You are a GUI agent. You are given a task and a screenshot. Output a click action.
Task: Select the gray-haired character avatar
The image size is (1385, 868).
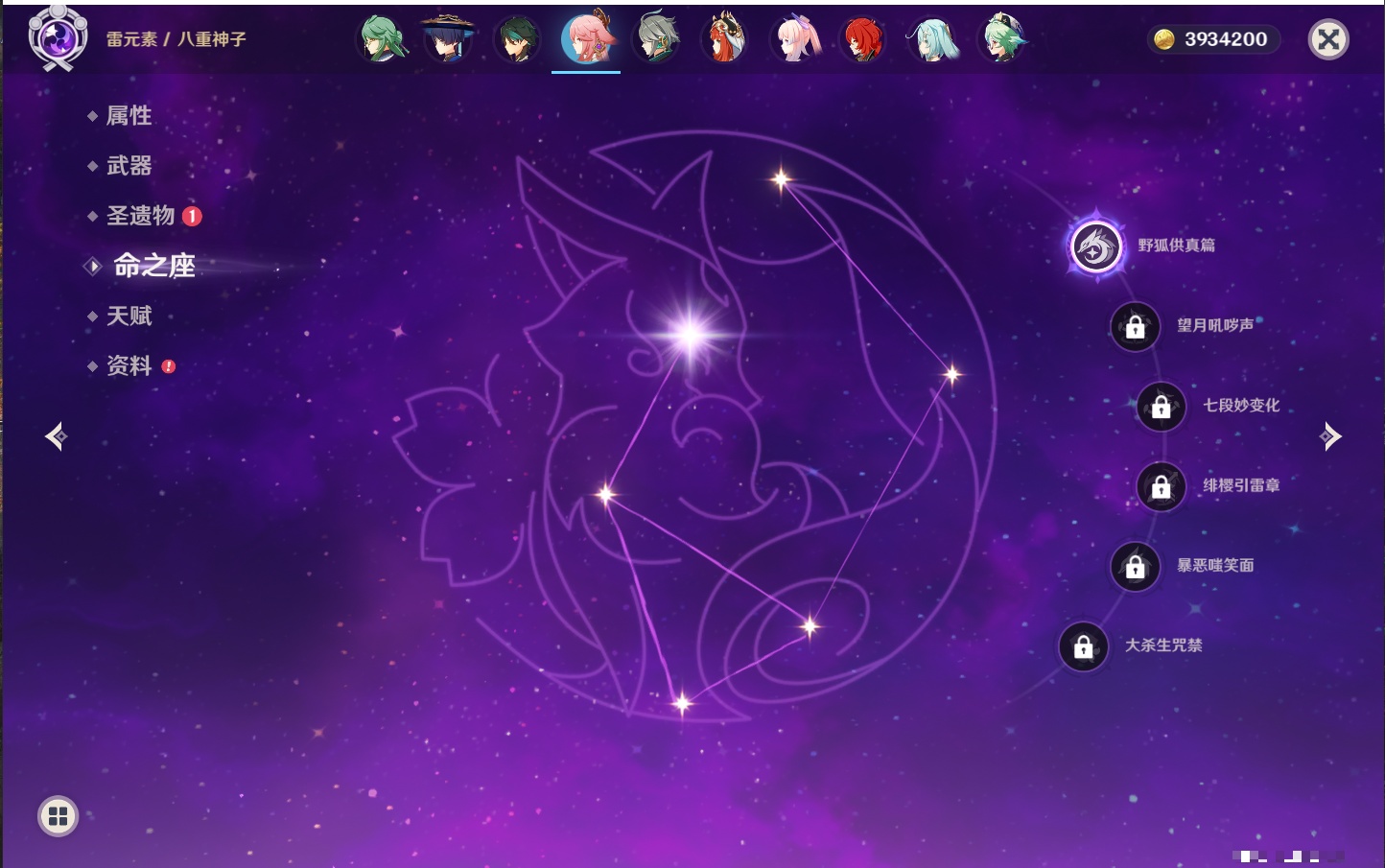[657, 39]
